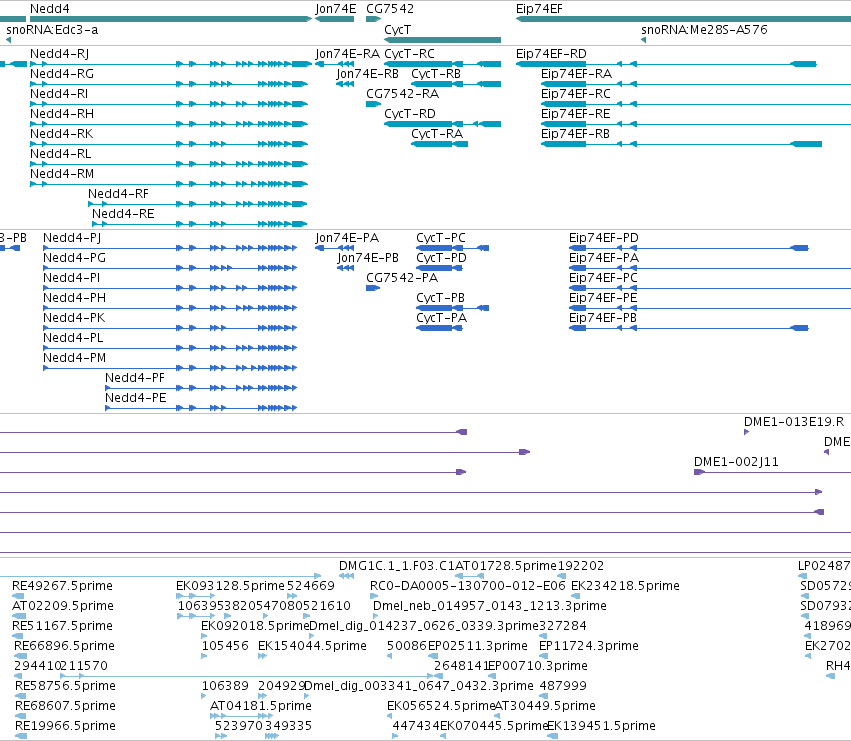Open transcript Nedd4-RJ label
The image size is (851, 741).
coord(59,54)
